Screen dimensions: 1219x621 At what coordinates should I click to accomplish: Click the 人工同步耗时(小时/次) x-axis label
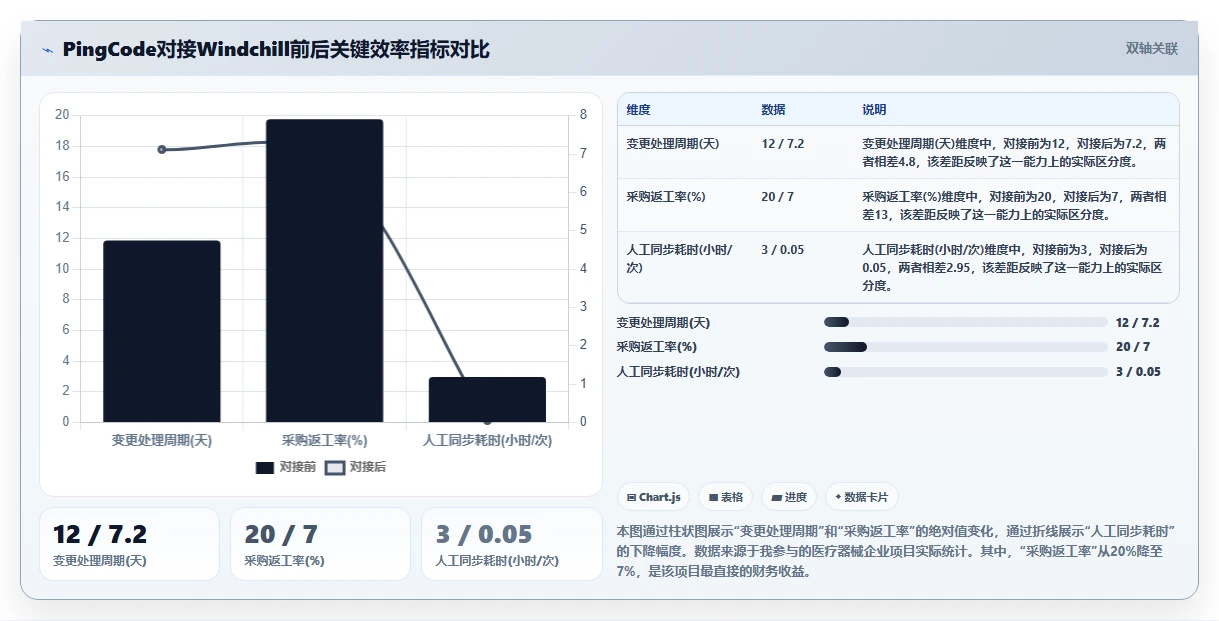(487, 440)
